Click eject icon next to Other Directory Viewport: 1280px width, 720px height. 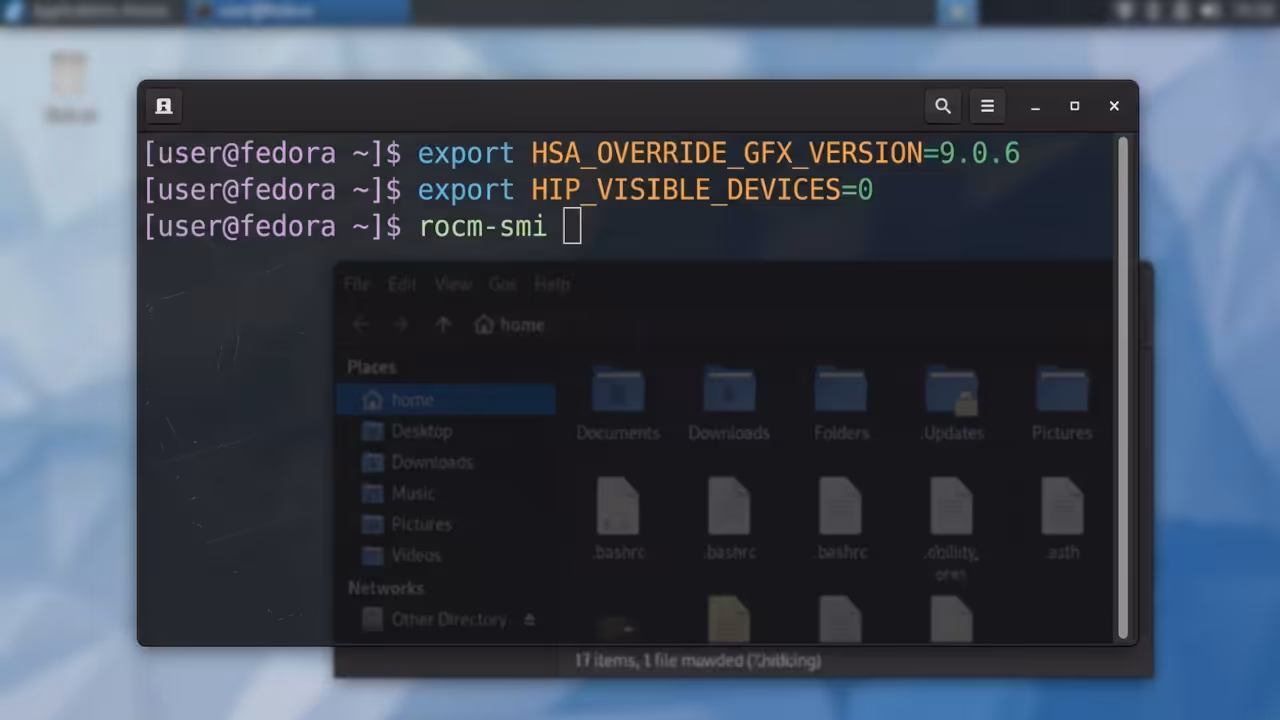[530, 620]
